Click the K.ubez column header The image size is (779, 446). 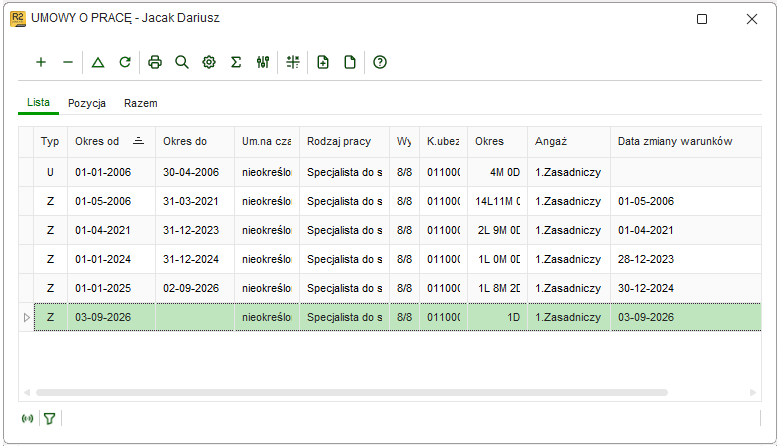[x=443, y=142]
